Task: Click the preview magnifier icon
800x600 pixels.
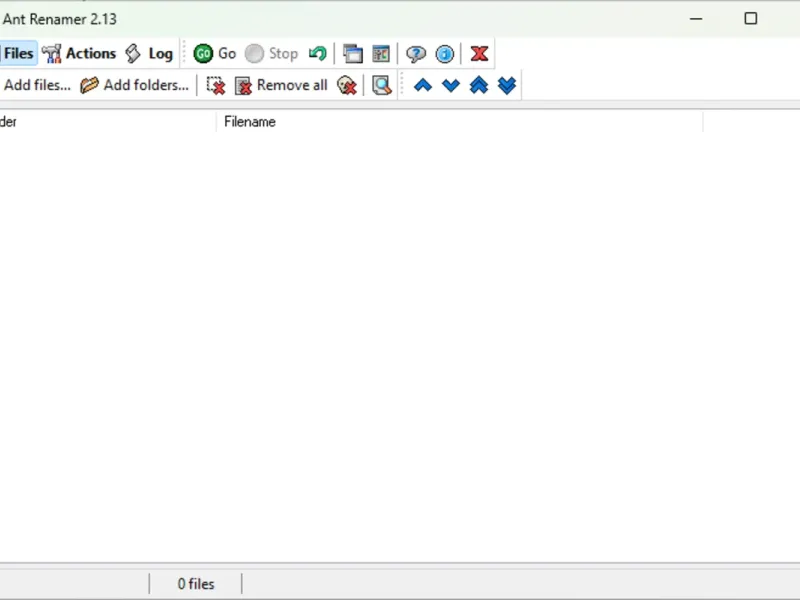Action: tap(382, 85)
